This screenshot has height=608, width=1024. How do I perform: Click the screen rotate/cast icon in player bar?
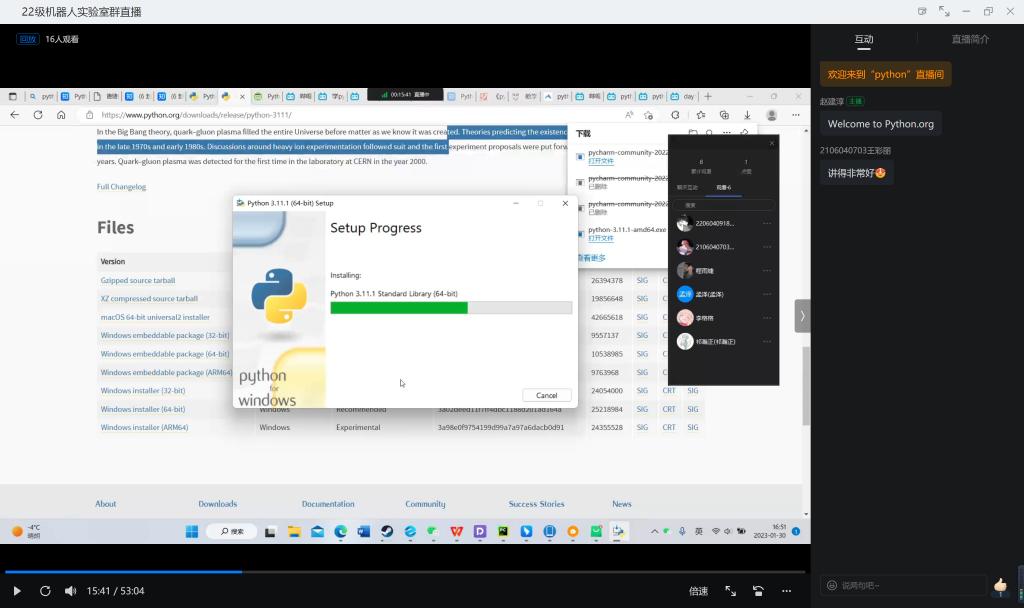tap(758, 591)
